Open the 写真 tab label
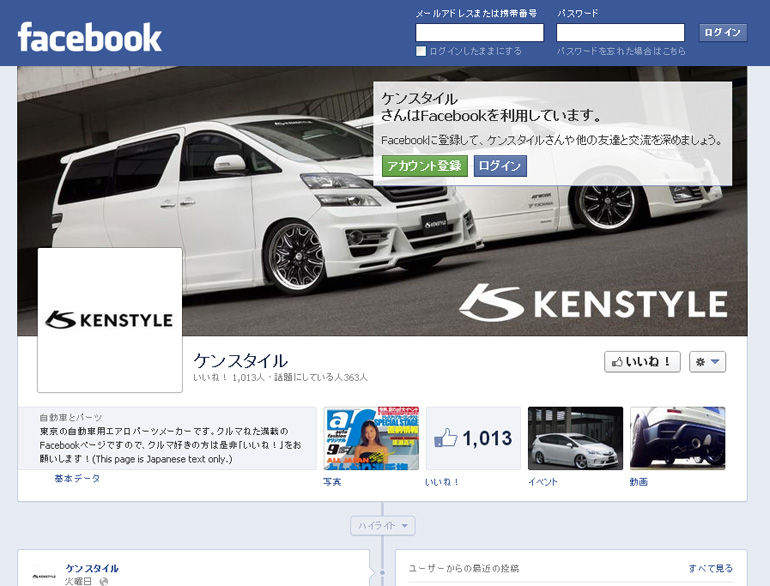This screenshot has width=770, height=586. point(332,482)
